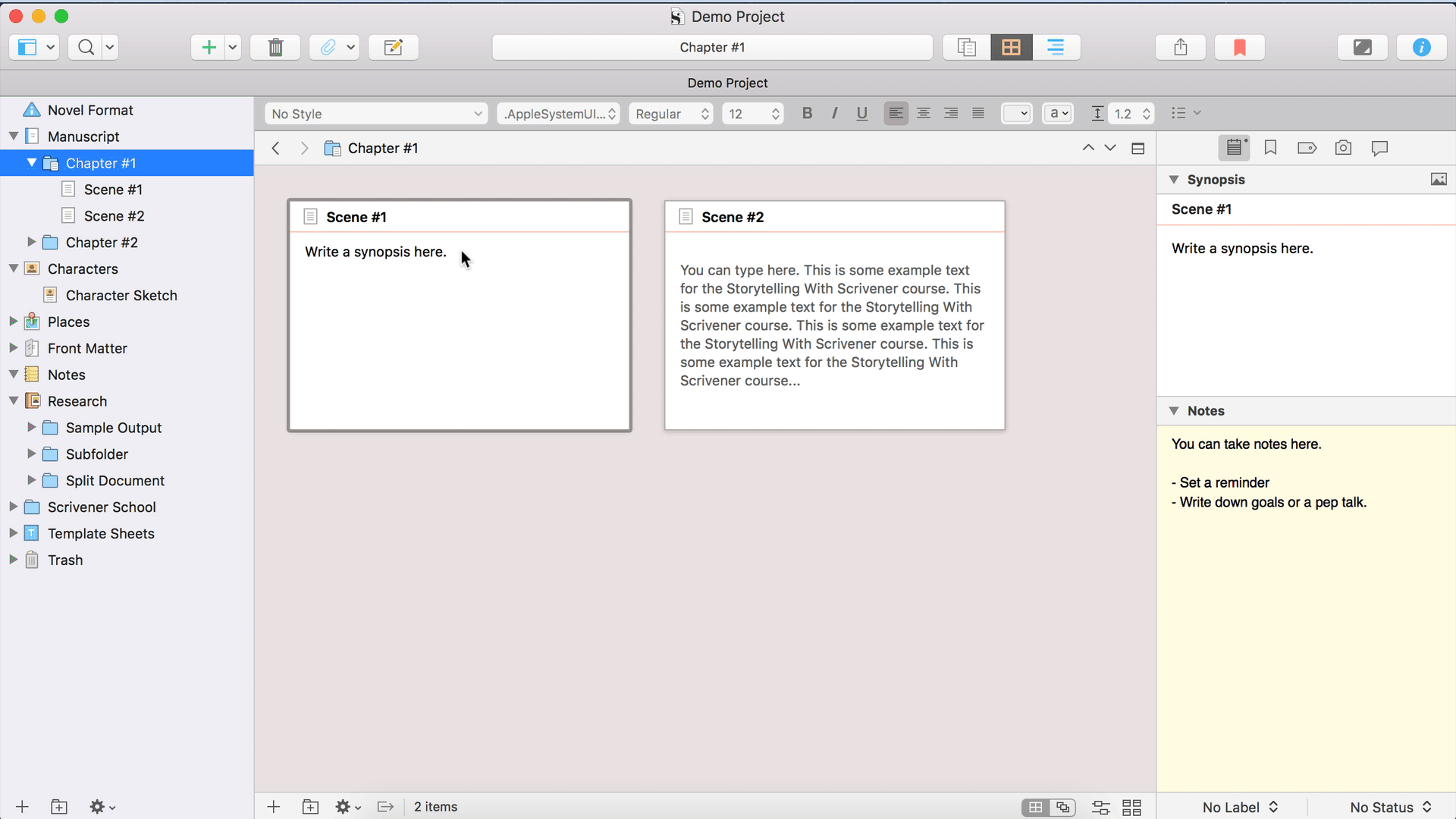Open the editor footer gear menu
The image size is (1456, 819).
coord(347,807)
